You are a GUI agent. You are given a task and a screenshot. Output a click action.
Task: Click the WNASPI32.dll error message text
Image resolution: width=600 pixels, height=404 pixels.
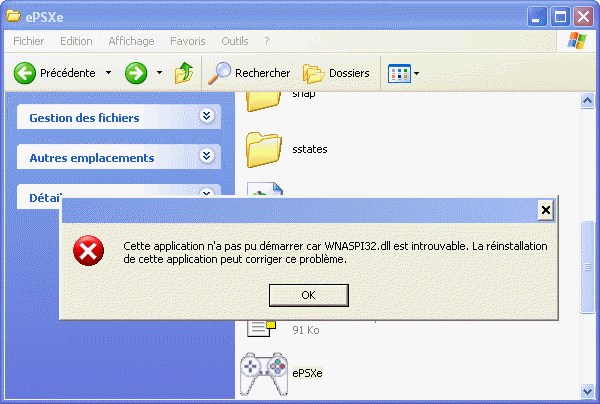[x=335, y=252]
